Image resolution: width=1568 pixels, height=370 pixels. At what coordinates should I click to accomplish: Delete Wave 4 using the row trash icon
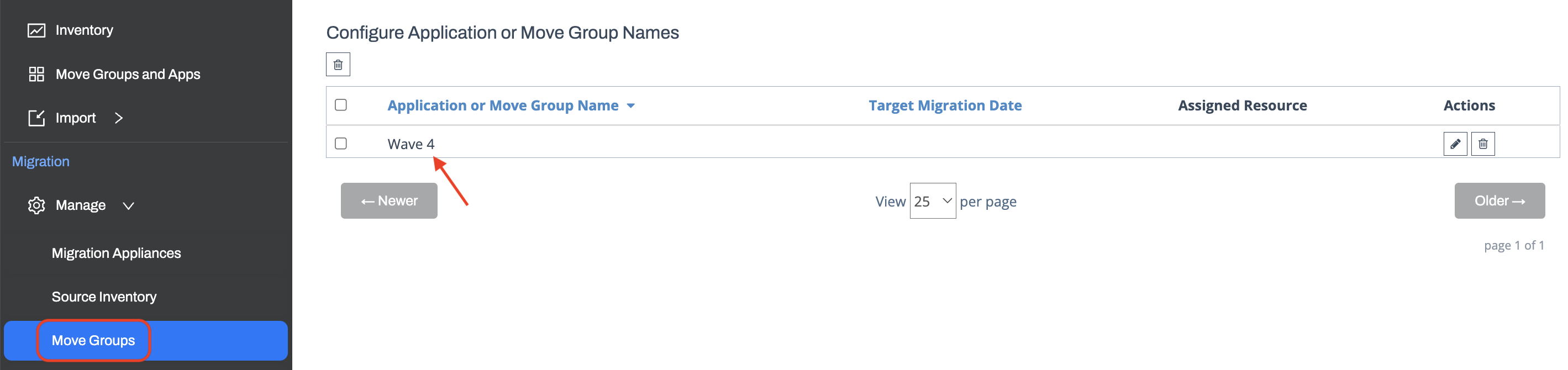point(1483,144)
